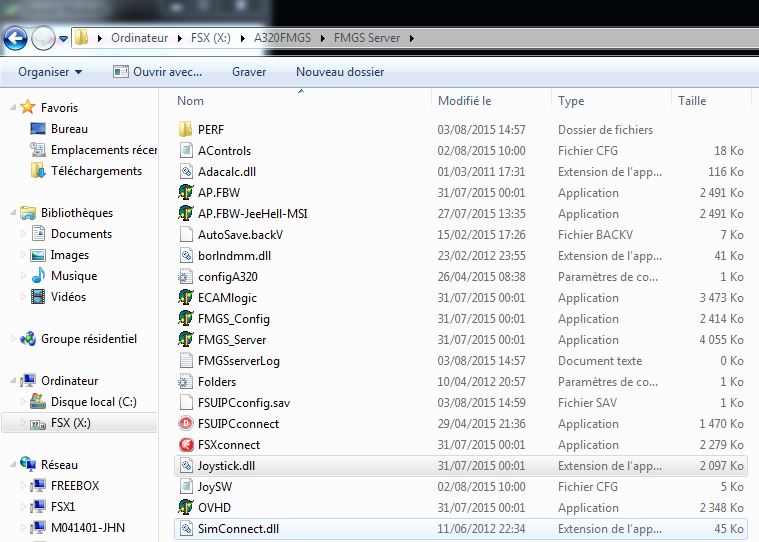Image resolution: width=759 pixels, height=542 pixels.
Task: Select the borlndmm.dll file icon
Action: [x=186, y=256]
